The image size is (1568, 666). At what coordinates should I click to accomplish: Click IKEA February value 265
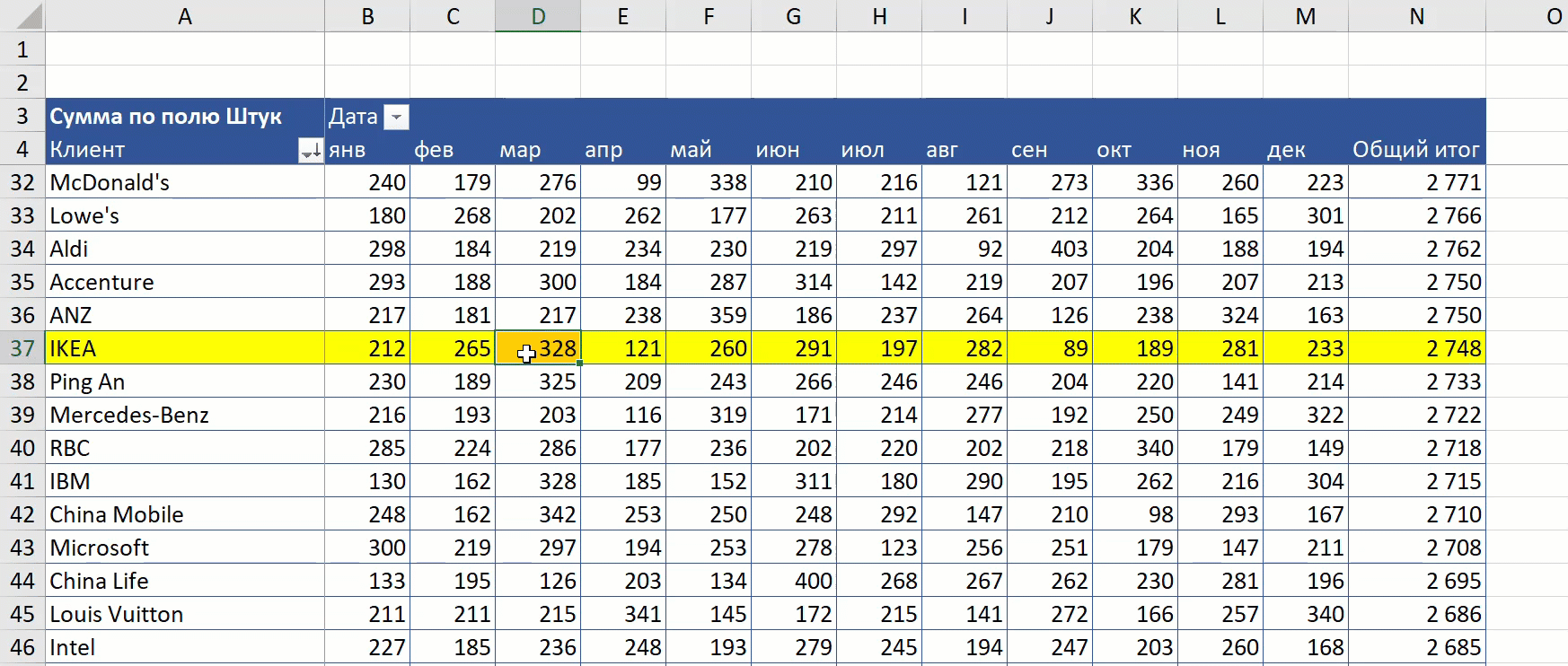pos(453,348)
